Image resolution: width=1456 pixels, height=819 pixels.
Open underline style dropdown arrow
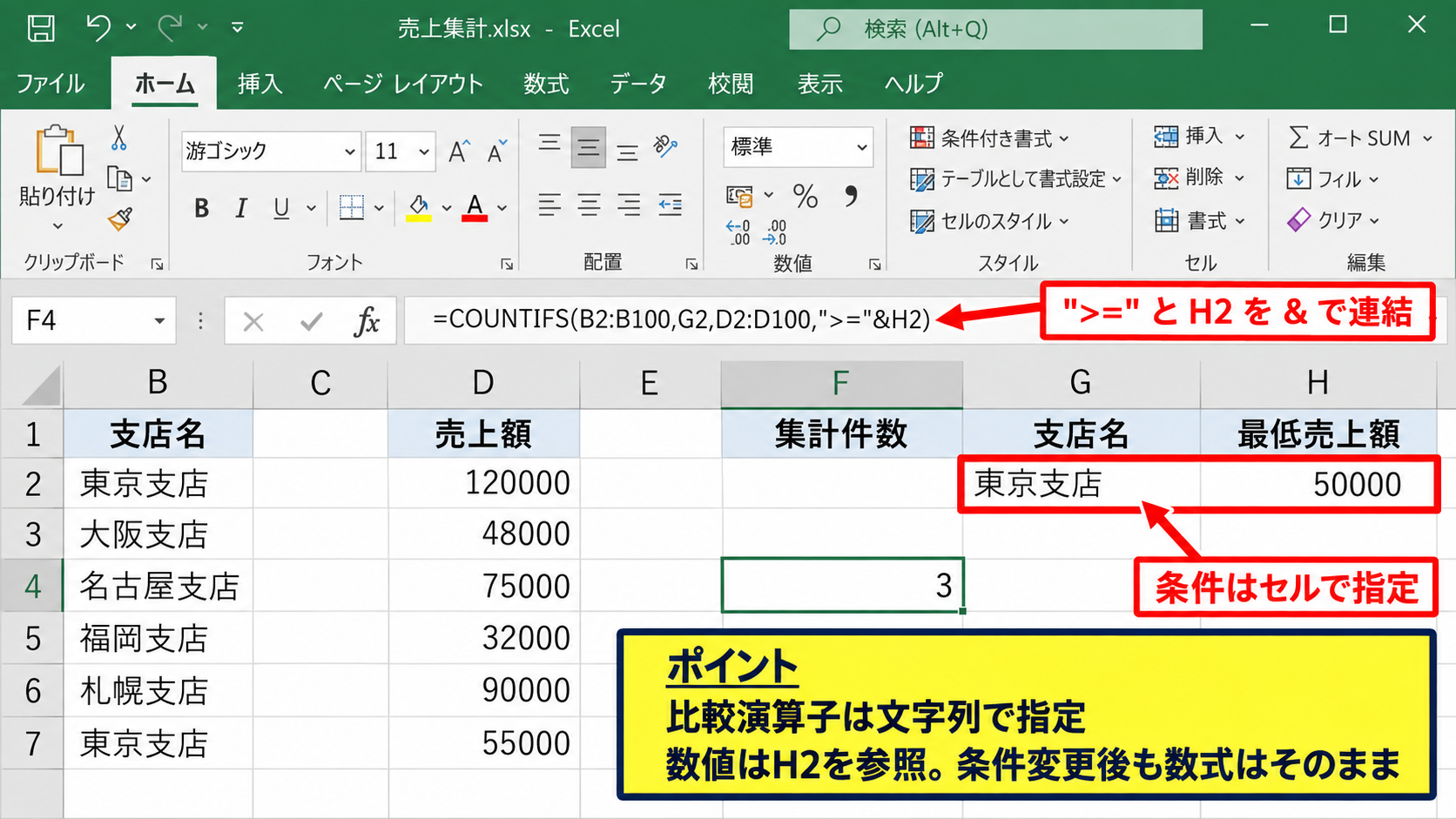(x=311, y=208)
